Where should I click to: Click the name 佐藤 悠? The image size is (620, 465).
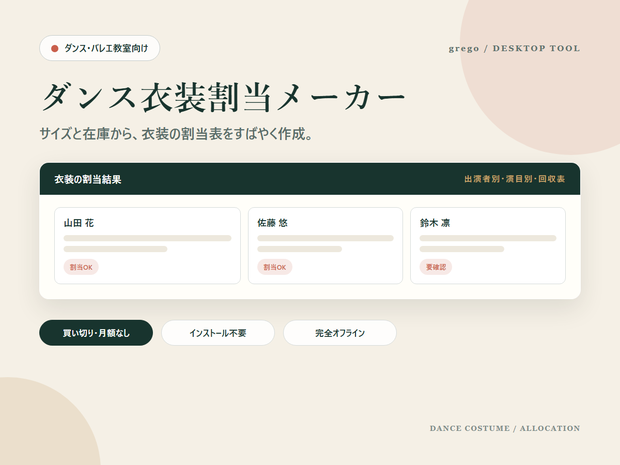(x=272, y=223)
